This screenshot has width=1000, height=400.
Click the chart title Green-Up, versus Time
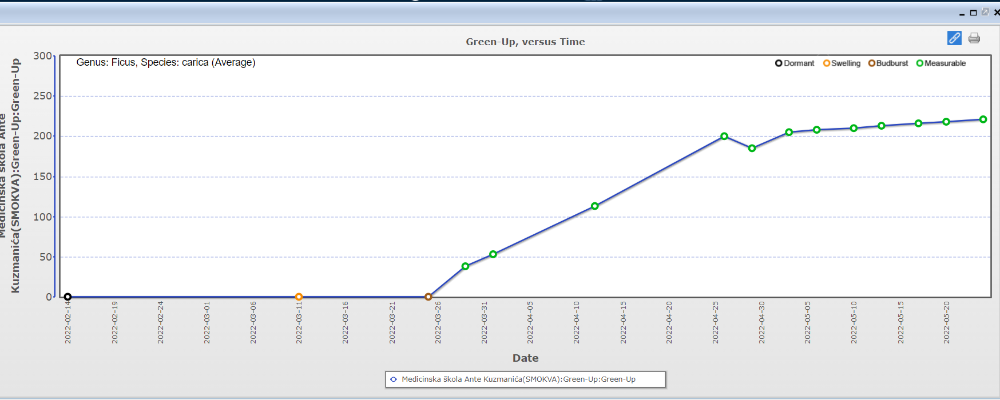click(x=525, y=41)
